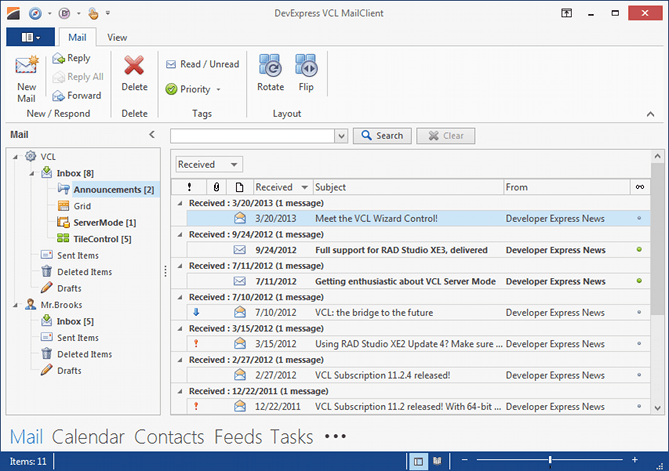Toggle the flag dot on 3/15/2012 message
Viewport: 669px width, 471px height.
pyautogui.click(x=639, y=343)
